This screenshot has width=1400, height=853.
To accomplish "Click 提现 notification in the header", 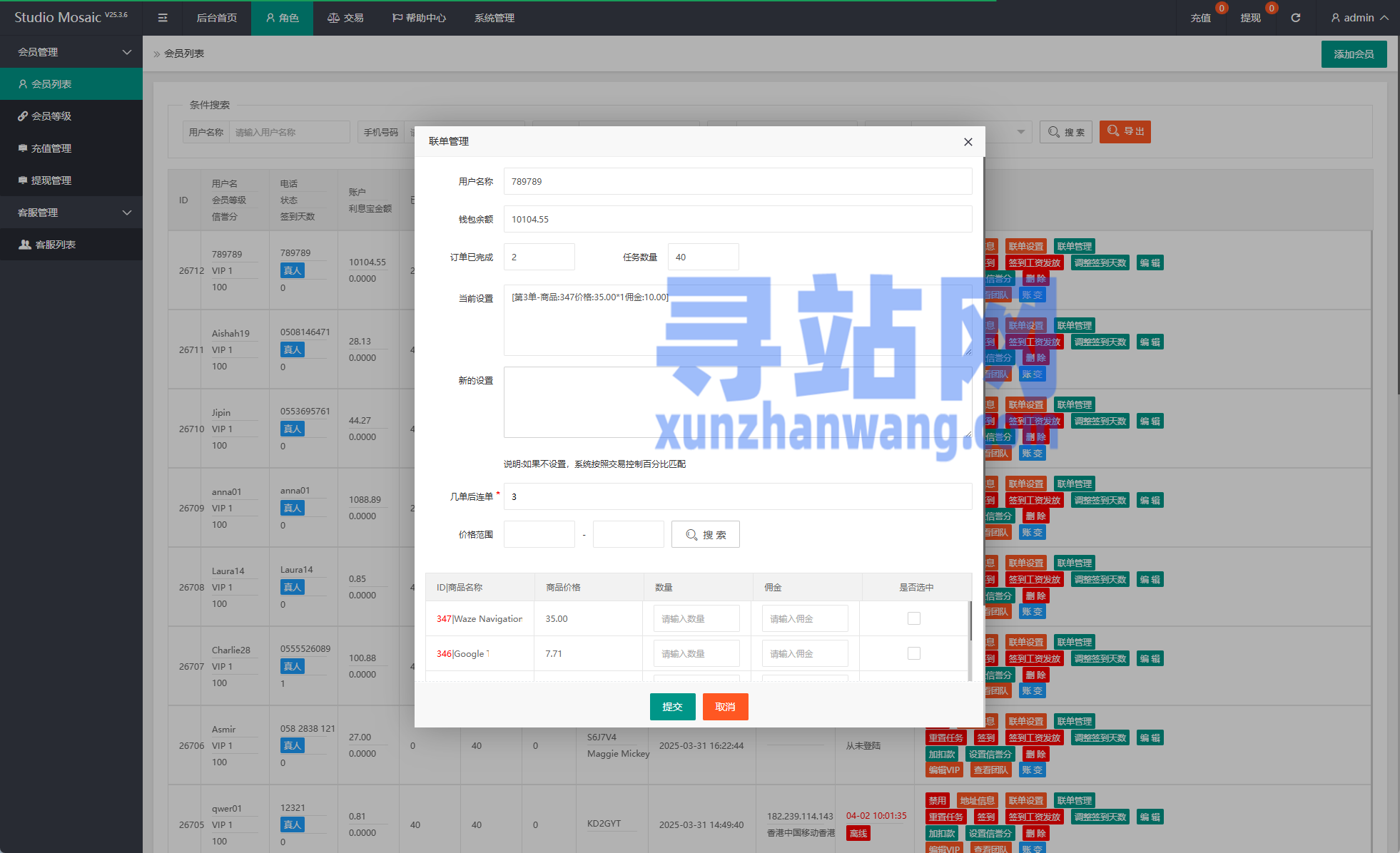I will point(1250,18).
